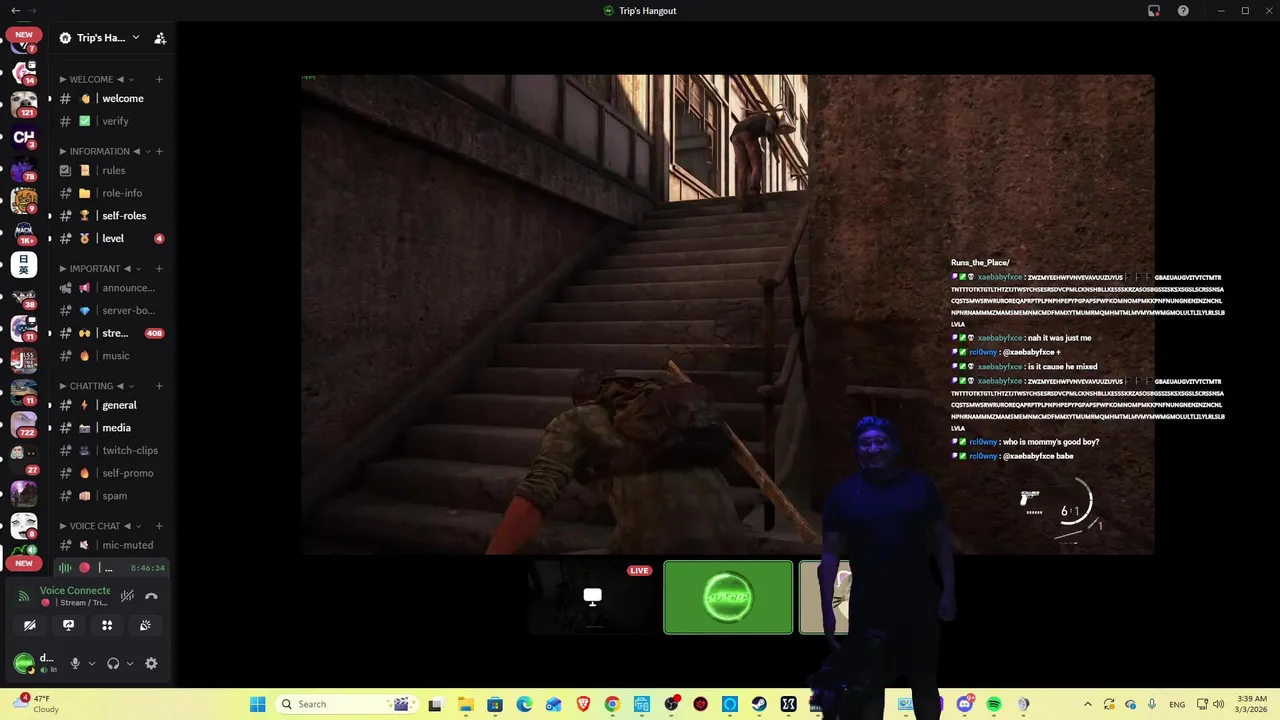
Task: Open the welcome channel
Action: coord(112,98)
